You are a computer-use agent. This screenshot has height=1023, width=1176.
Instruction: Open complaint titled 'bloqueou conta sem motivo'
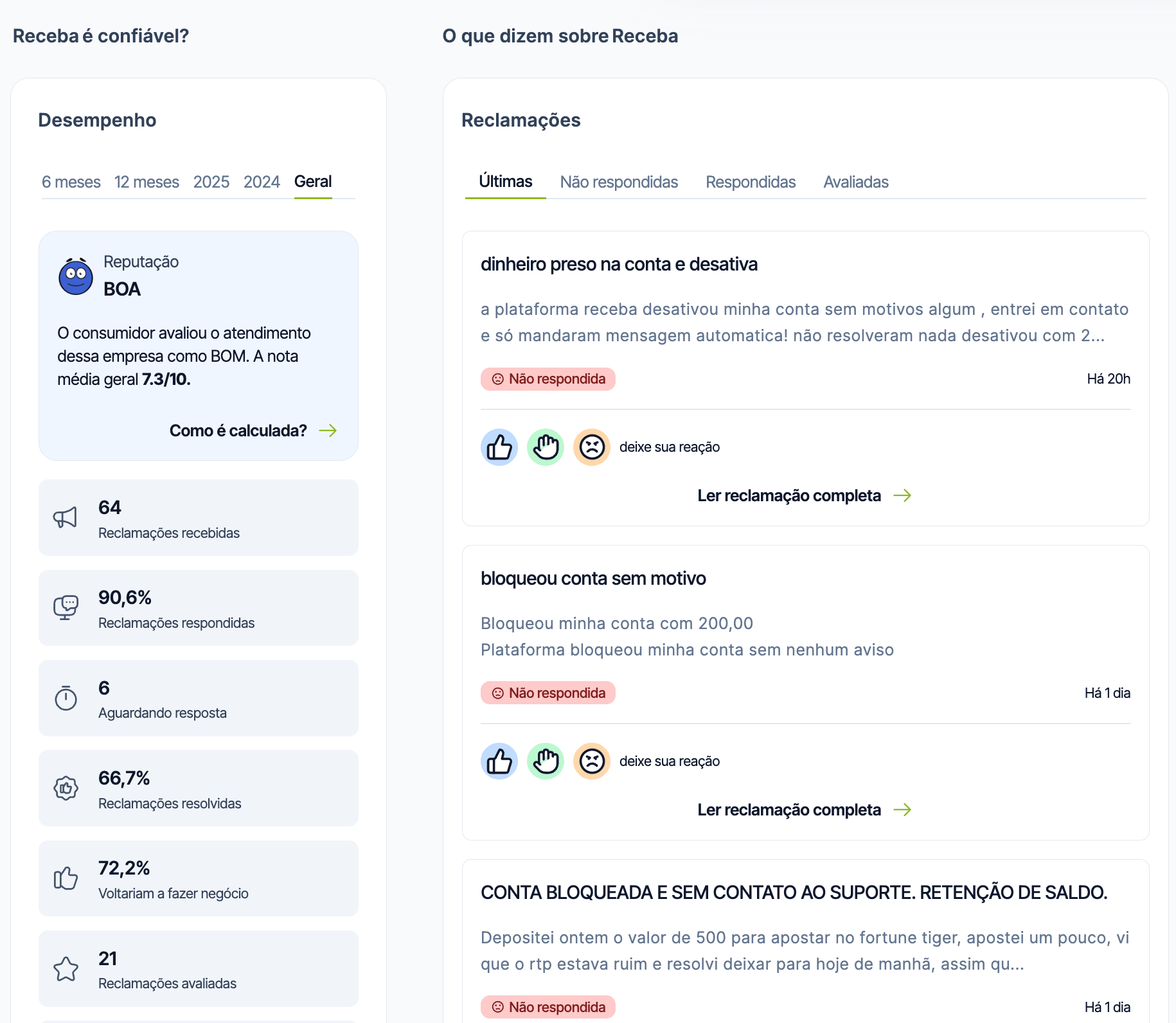593,578
